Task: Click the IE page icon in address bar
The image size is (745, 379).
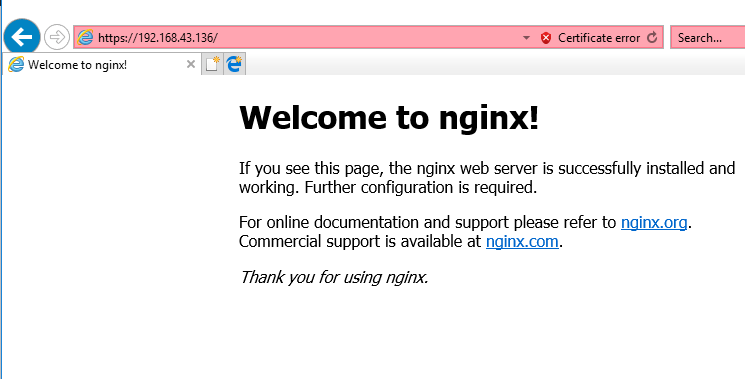Action: pos(85,38)
